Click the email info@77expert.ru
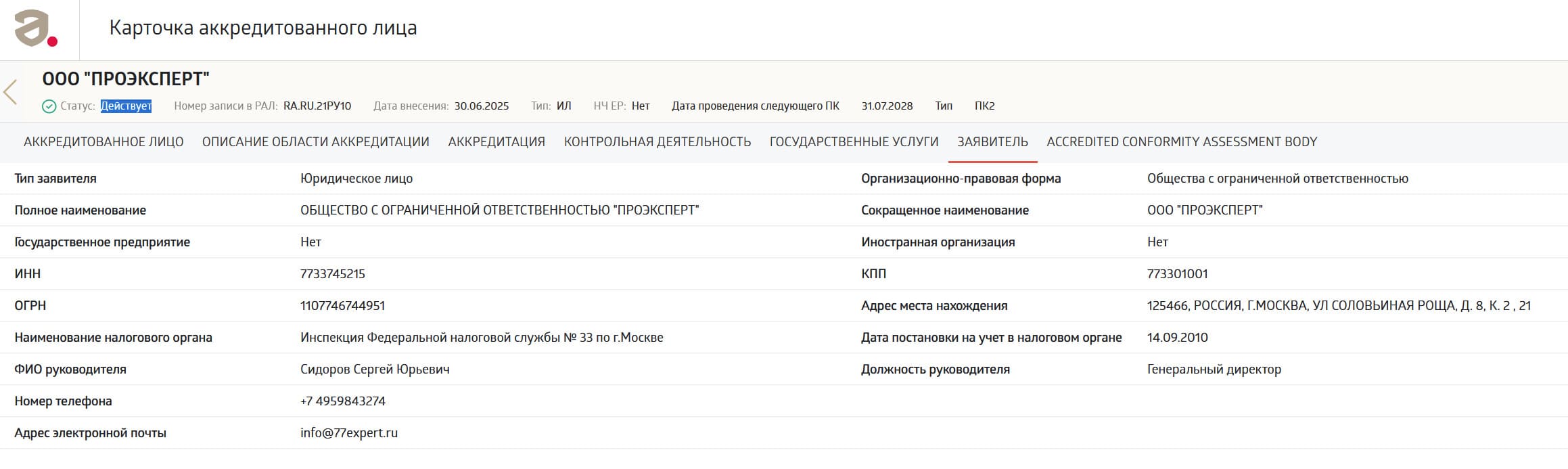This screenshot has width=1568, height=469. [349, 433]
